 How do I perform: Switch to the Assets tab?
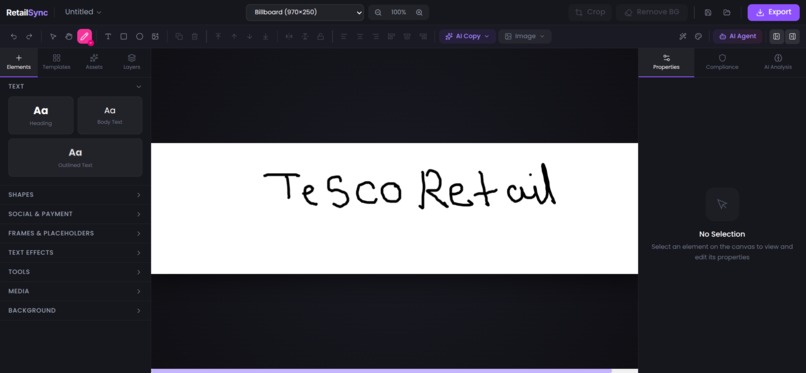click(94, 62)
